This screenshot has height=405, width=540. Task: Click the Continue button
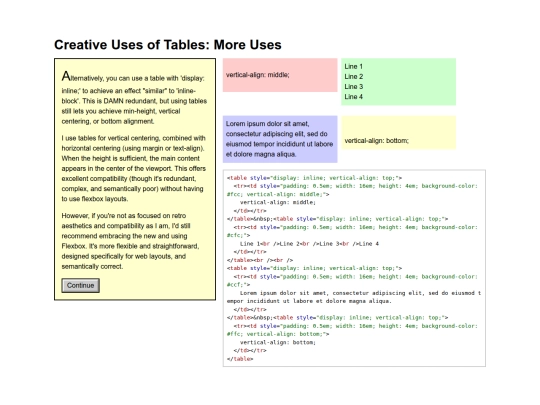point(81,285)
